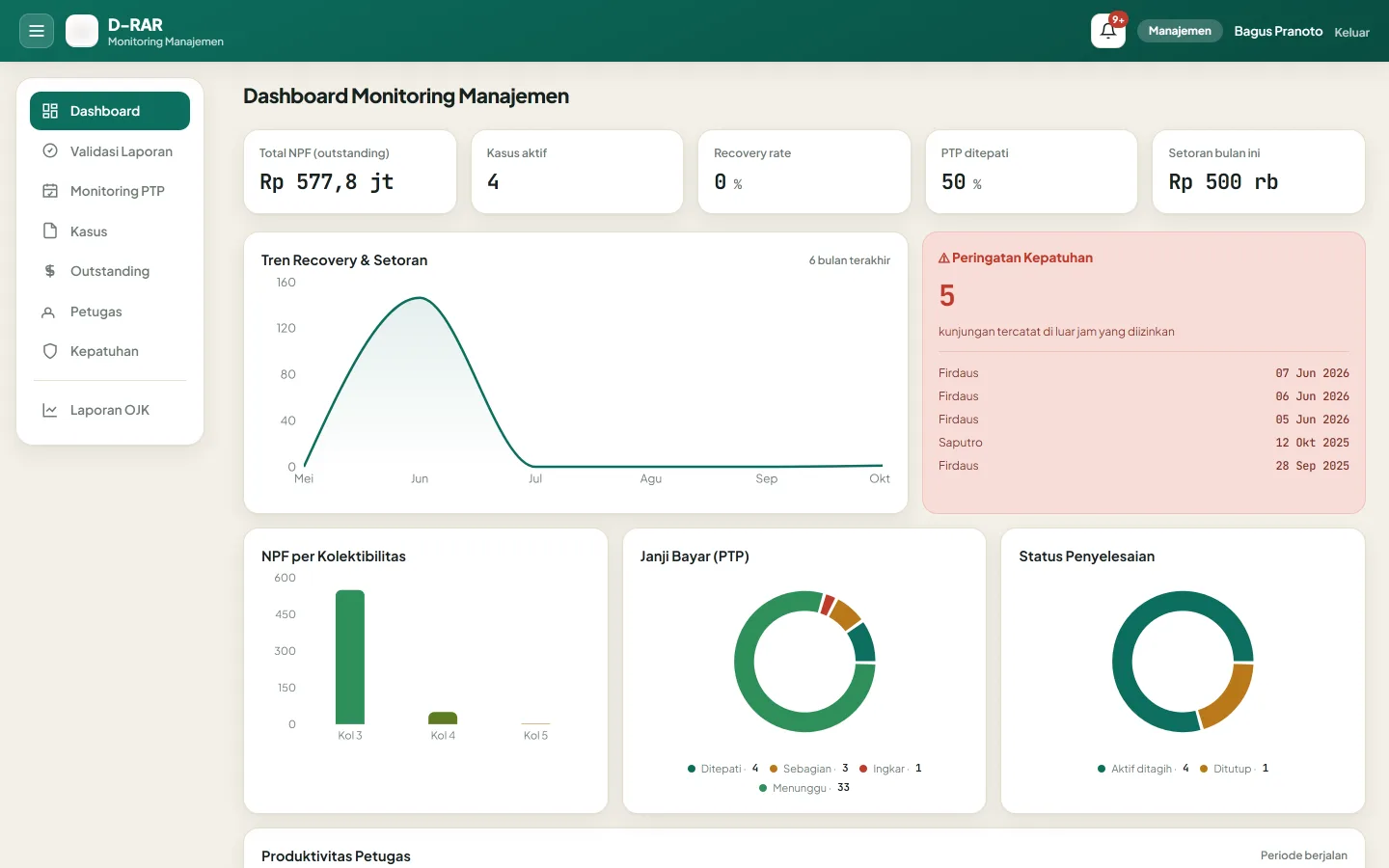Click the Status Penyelesaian heading

pyautogui.click(x=1086, y=556)
